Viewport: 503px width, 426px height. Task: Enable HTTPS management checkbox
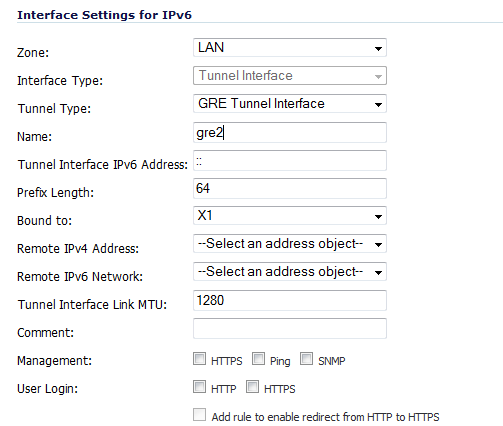[199, 359]
